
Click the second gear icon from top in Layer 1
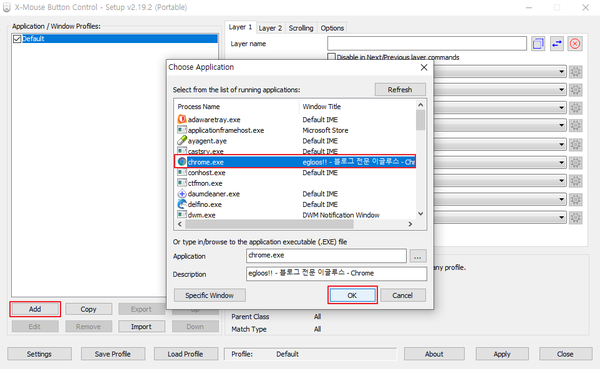[576, 90]
